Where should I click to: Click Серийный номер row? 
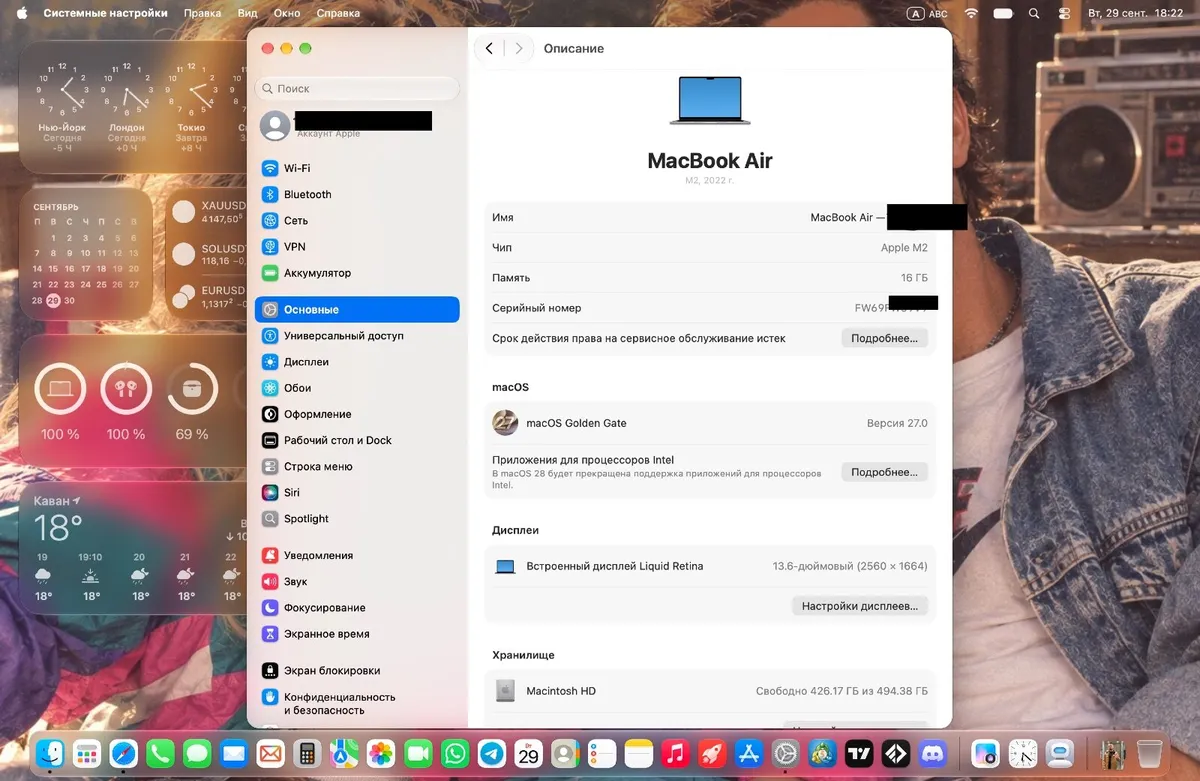click(x=710, y=308)
